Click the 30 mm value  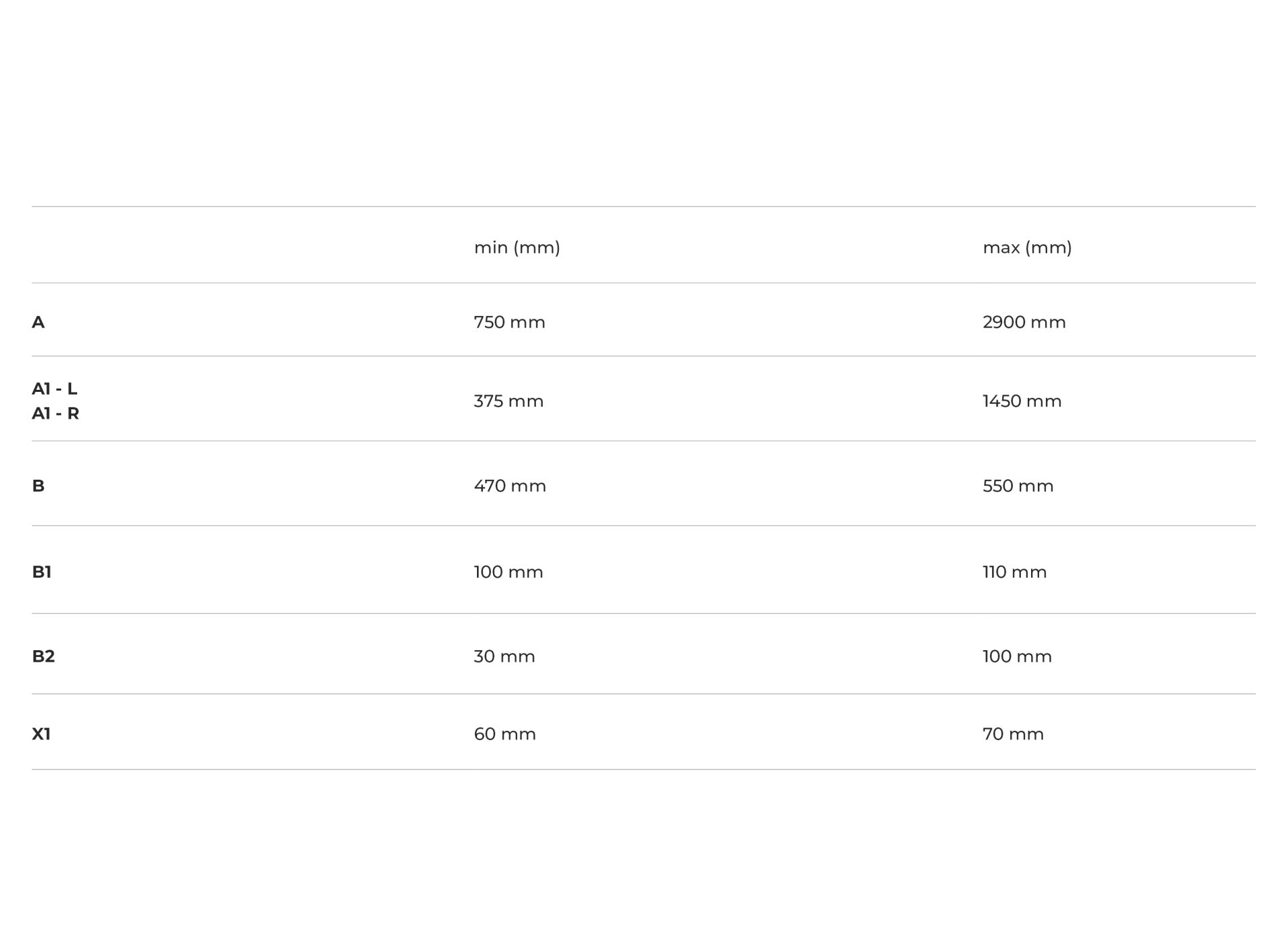click(504, 656)
